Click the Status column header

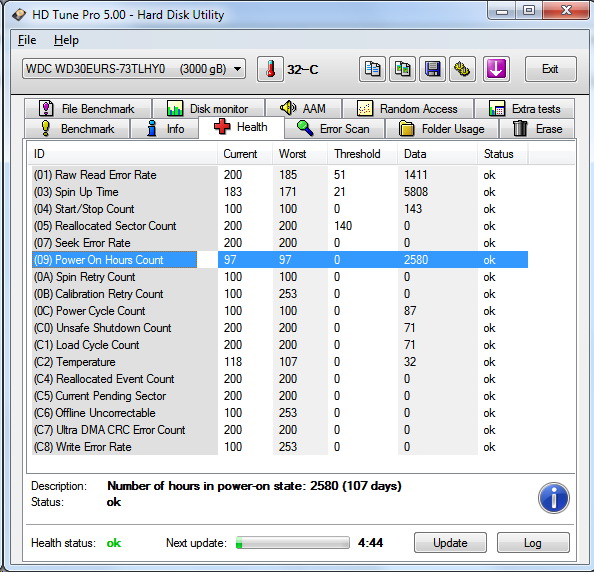[x=502, y=154]
